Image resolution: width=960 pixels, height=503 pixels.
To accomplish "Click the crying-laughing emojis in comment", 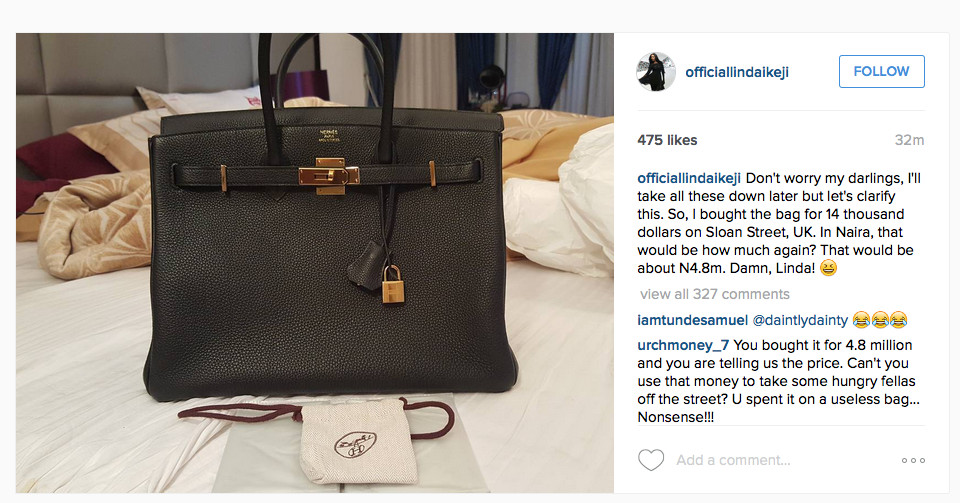I will (x=880, y=320).
